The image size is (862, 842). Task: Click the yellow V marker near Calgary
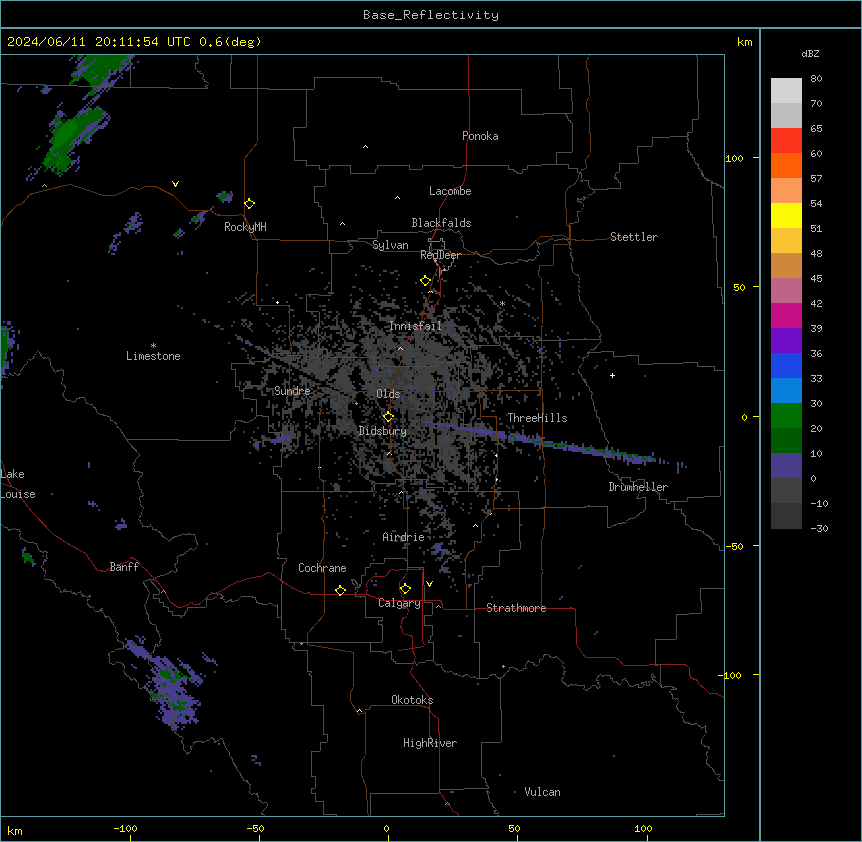[429, 584]
